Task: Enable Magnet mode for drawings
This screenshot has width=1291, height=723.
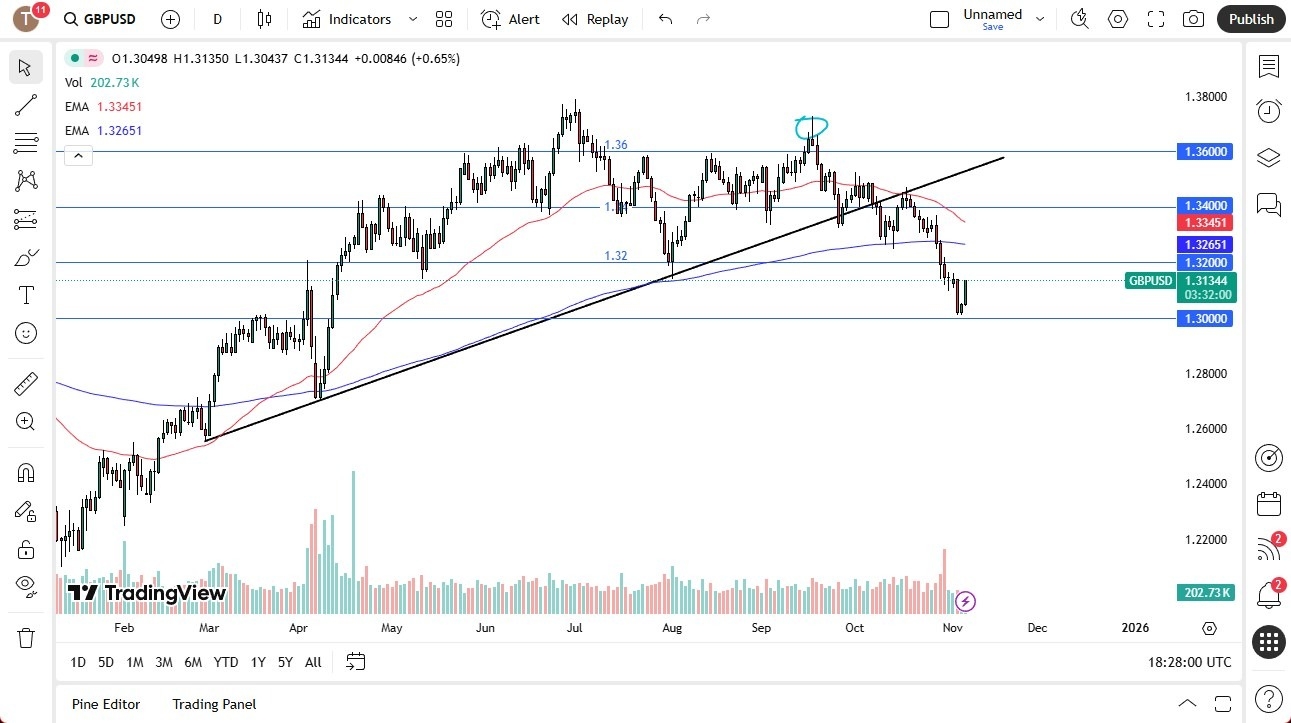Action: coord(26,472)
